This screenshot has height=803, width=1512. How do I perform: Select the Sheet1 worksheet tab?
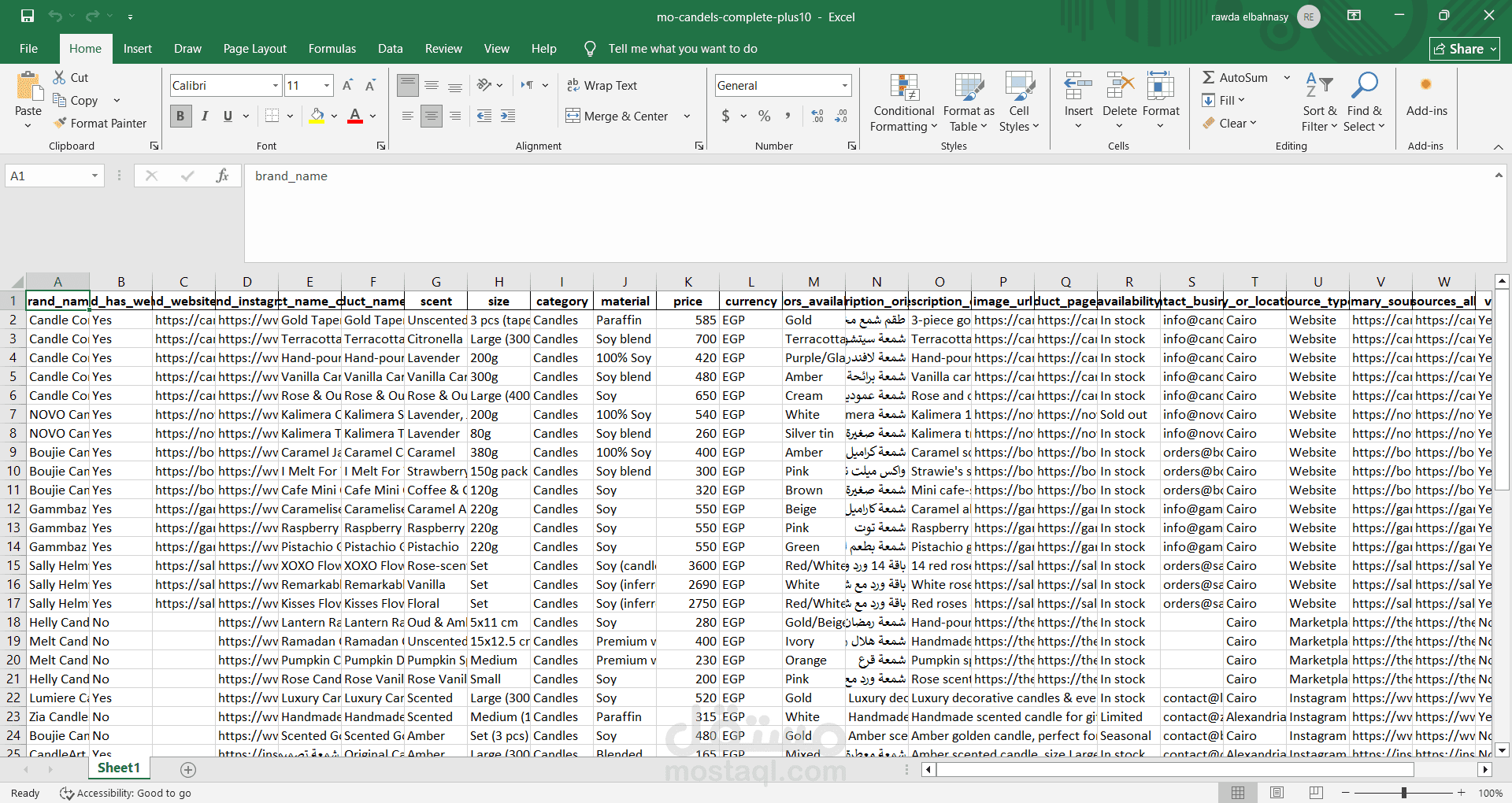coord(118,768)
